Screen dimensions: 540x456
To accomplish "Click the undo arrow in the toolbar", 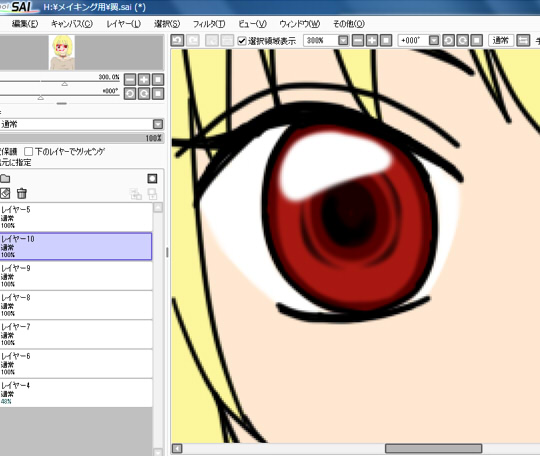I will tap(177, 41).
